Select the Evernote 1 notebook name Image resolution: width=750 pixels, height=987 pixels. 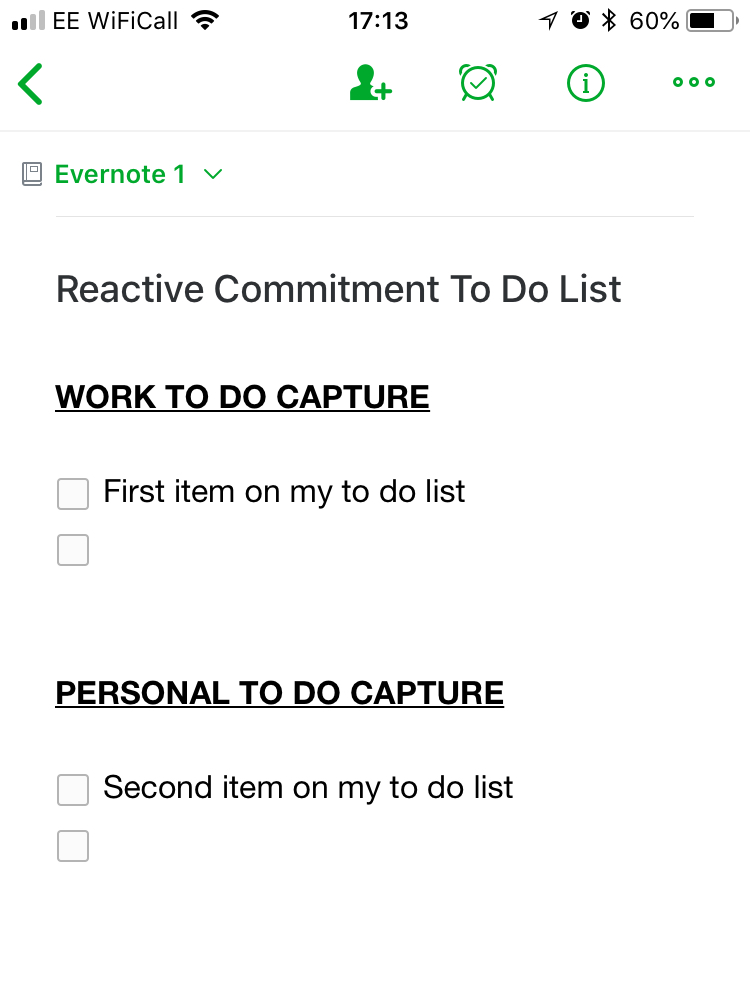[x=120, y=174]
